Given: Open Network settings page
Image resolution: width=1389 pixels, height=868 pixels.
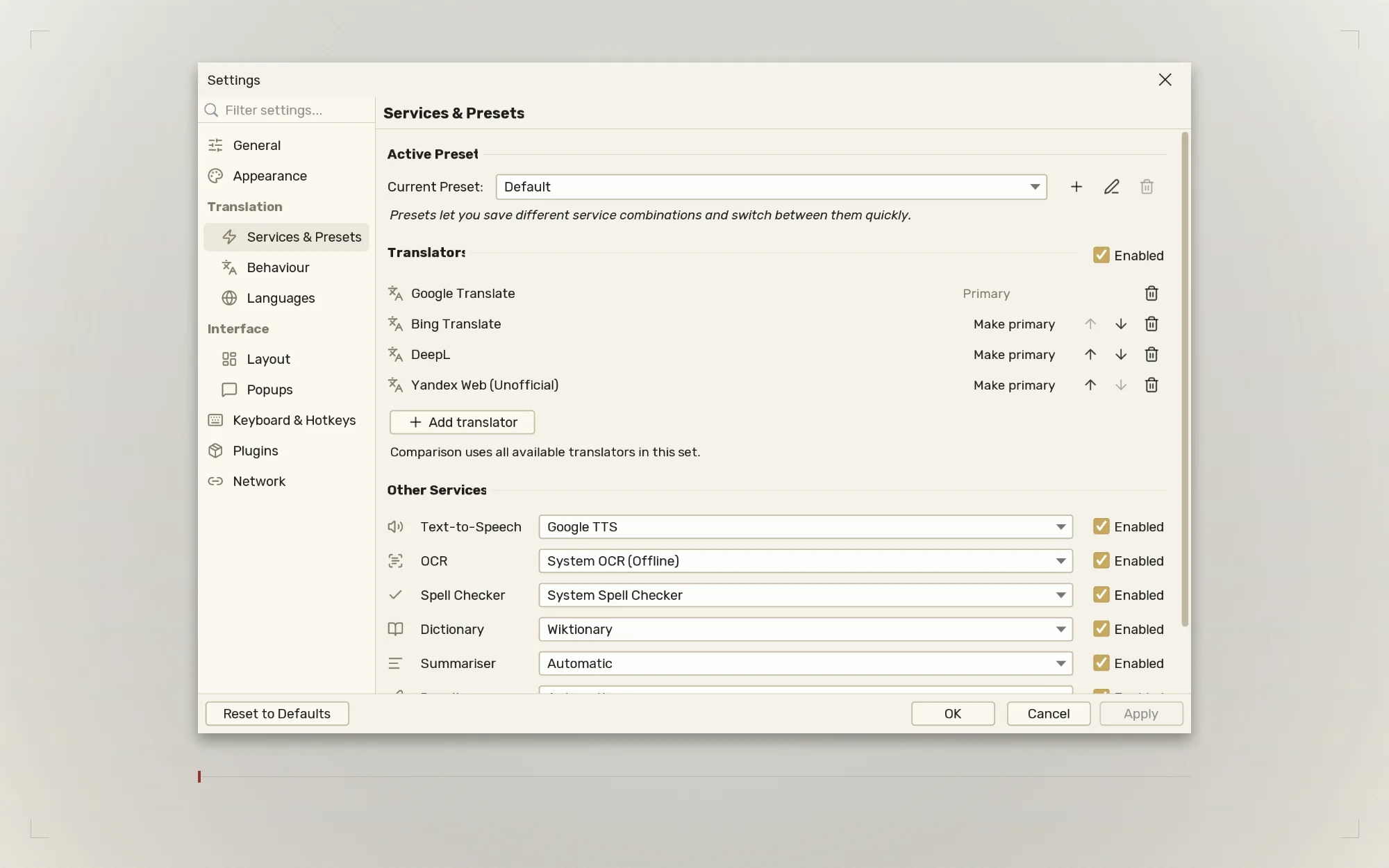Looking at the screenshot, I should [286, 481].
